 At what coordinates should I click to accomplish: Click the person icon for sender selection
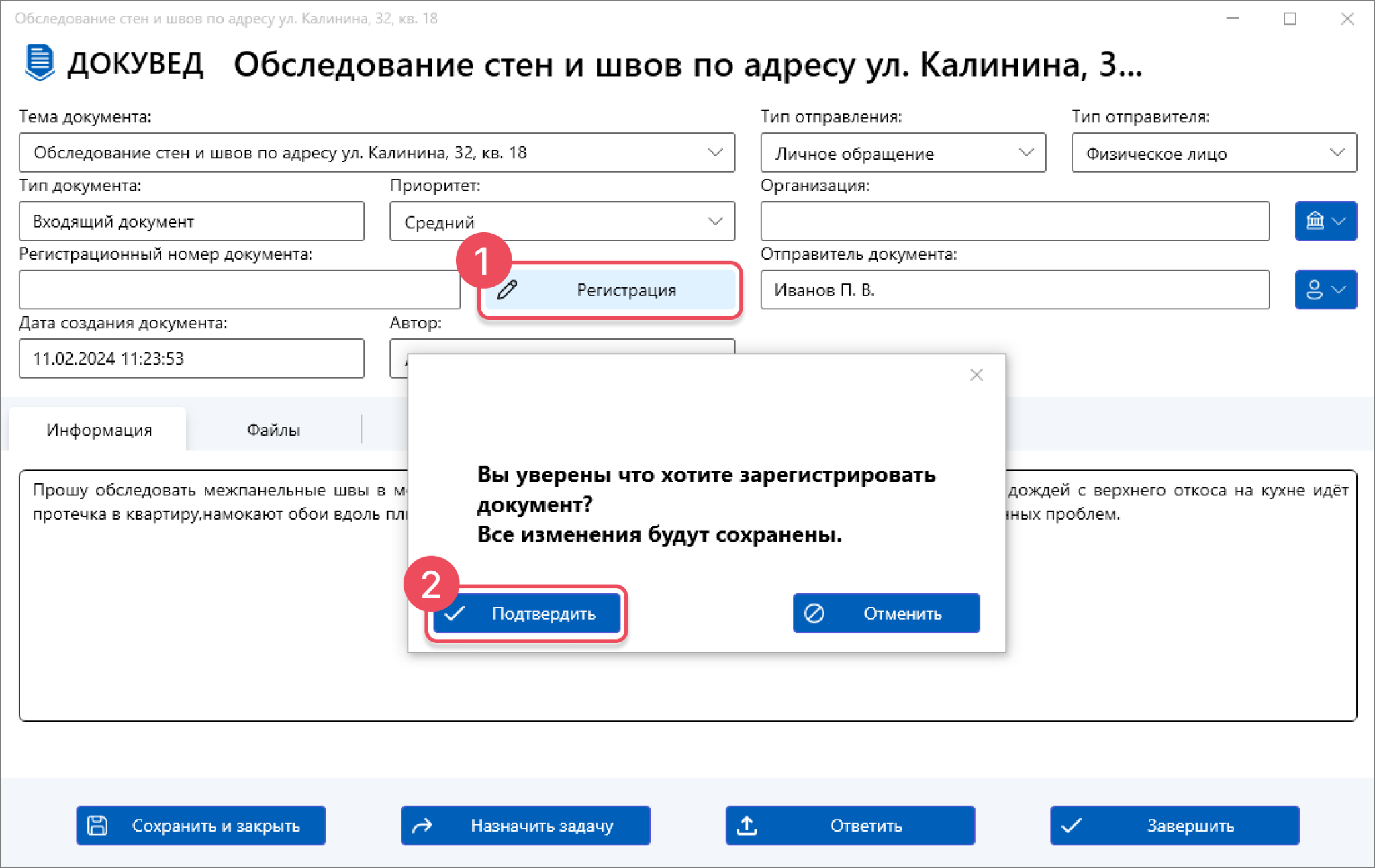click(1314, 290)
